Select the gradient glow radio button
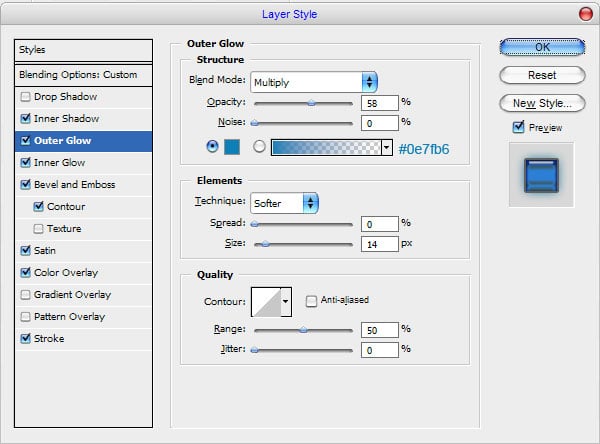The width and height of the screenshot is (600, 444). point(260,147)
